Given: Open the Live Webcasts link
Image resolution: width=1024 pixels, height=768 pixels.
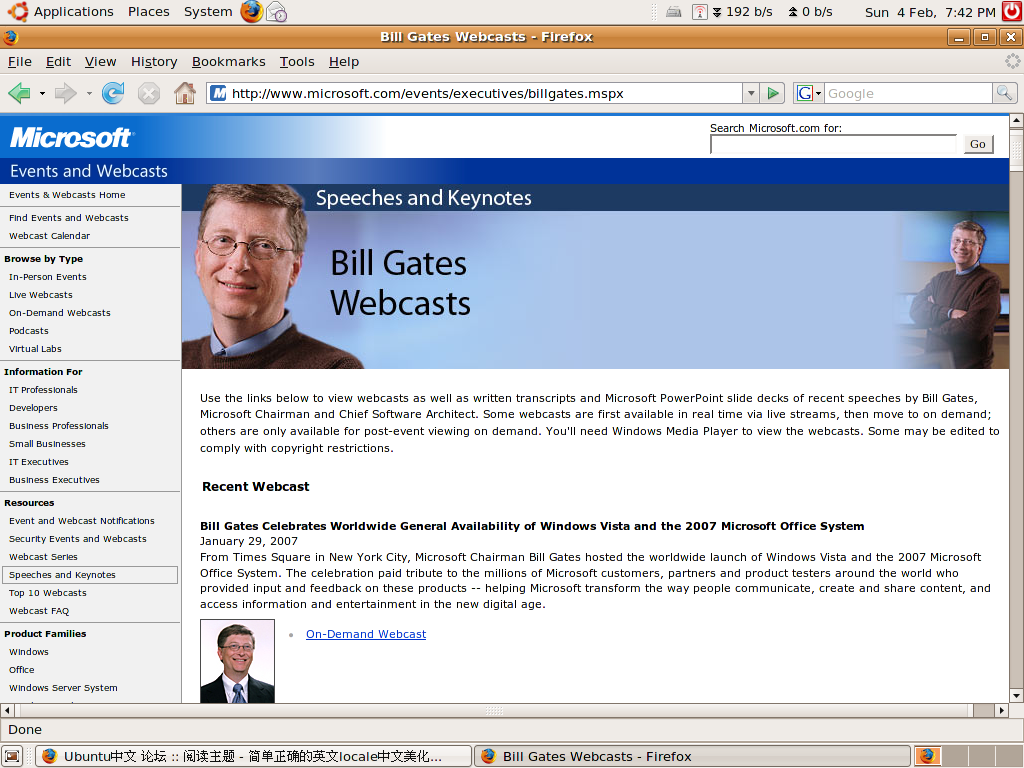Looking at the screenshot, I should tap(40, 295).
